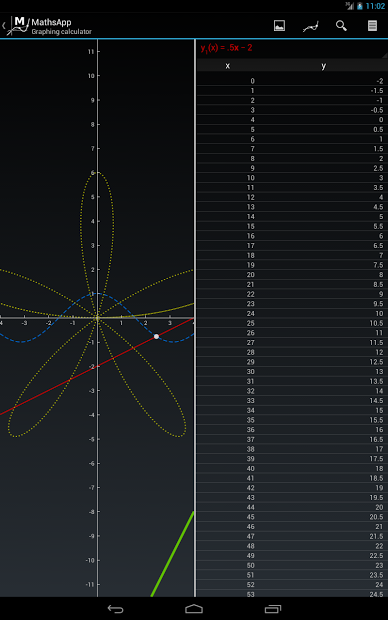This screenshot has width=388, height=620.
Task: Select the table row with x value 10
Action: pos(292,178)
